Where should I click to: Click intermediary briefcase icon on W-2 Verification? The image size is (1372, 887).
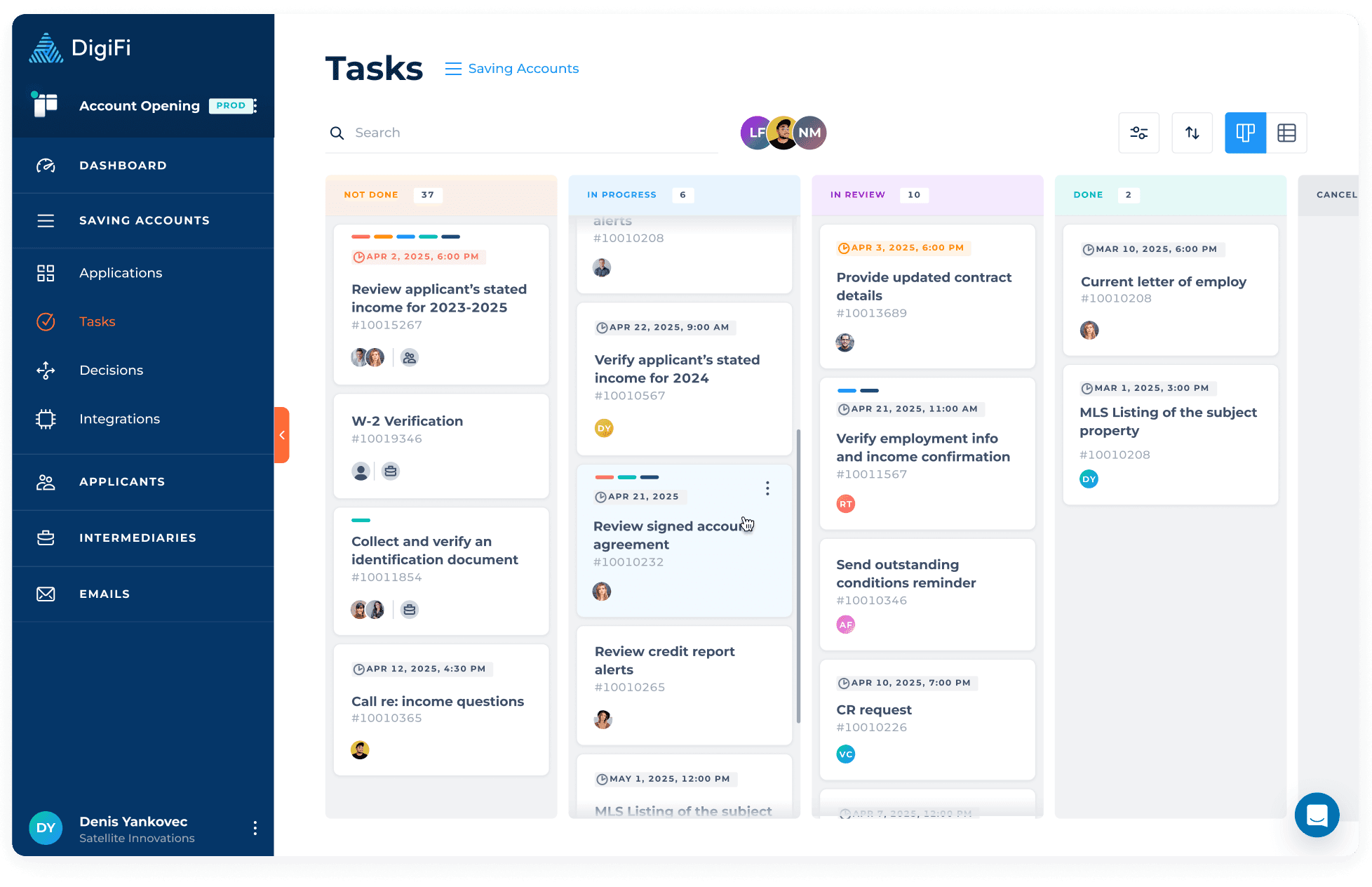coord(391,472)
